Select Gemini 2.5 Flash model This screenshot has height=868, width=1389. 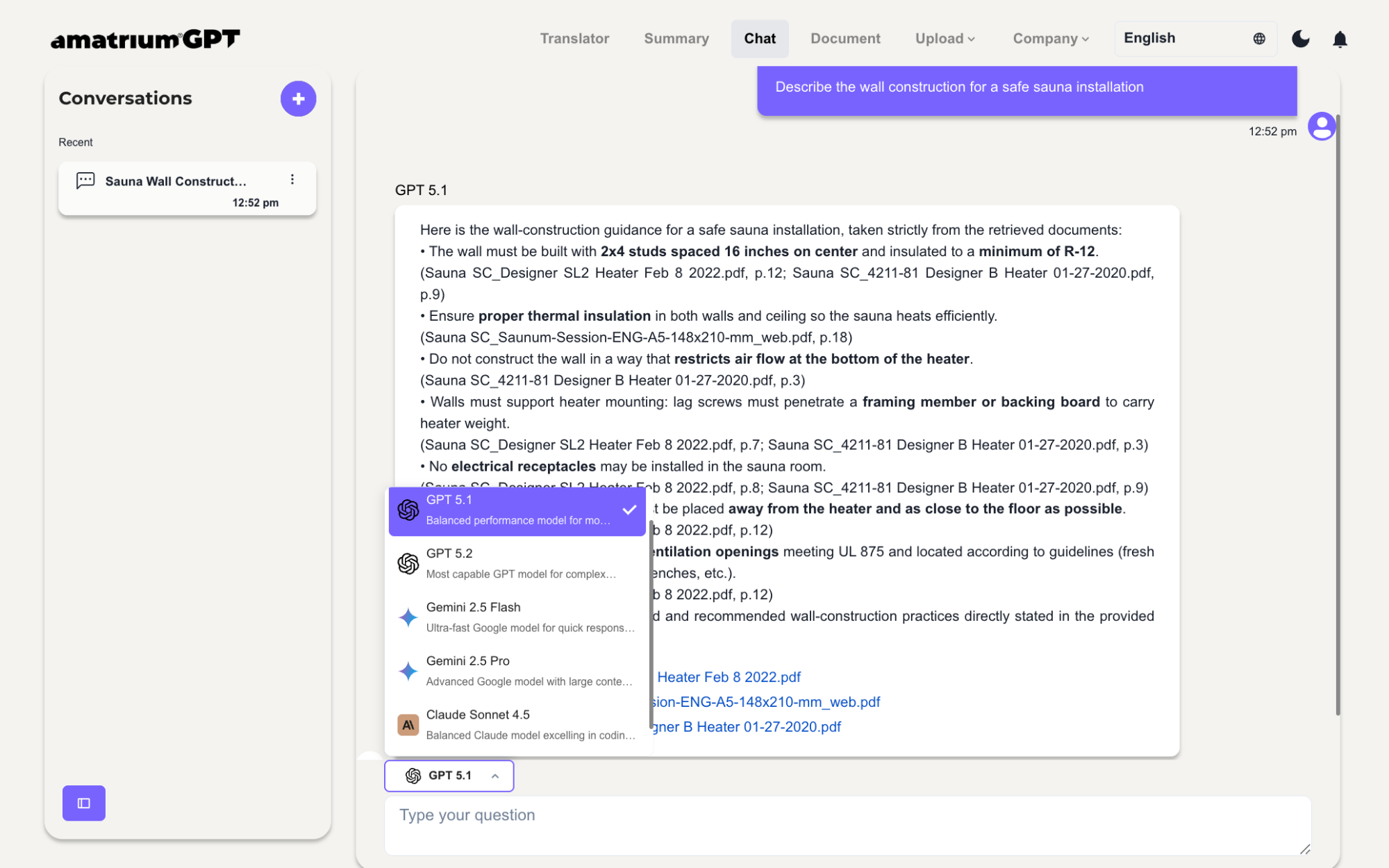[x=518, y=616]
